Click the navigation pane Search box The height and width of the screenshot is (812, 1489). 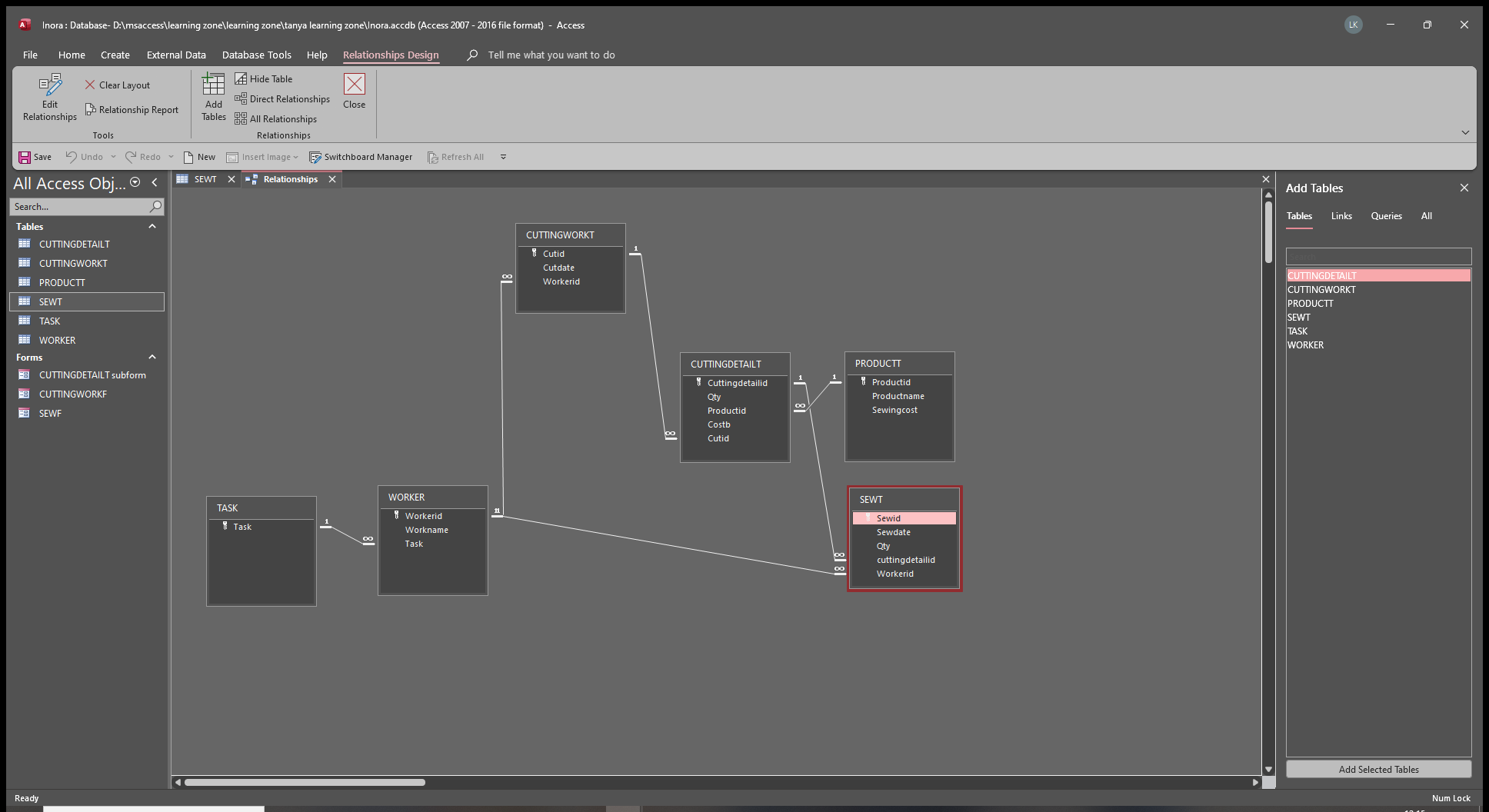[x=79, y=207]
